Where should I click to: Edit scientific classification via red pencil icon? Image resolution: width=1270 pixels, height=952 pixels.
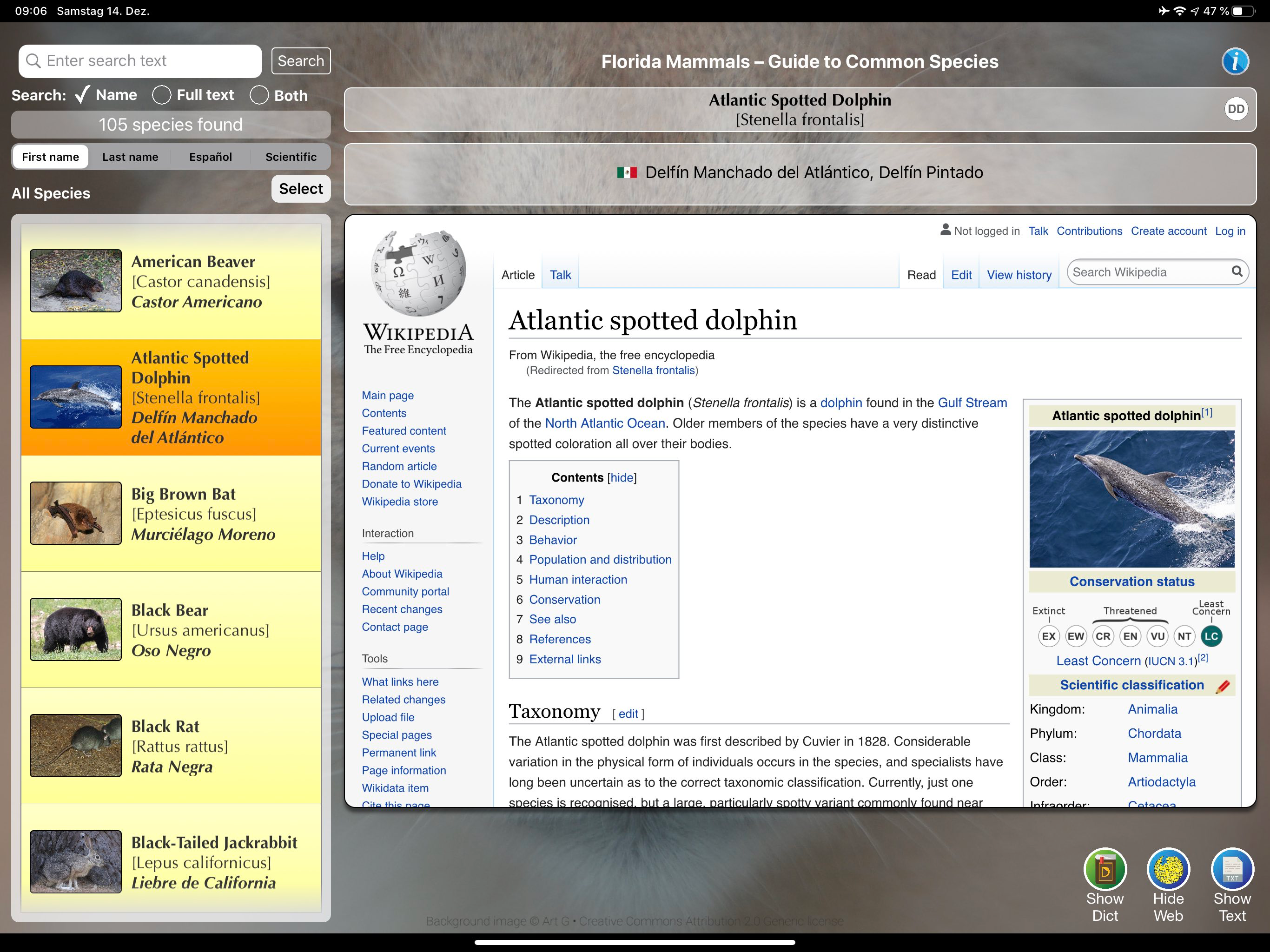[x=1222, y=686]
